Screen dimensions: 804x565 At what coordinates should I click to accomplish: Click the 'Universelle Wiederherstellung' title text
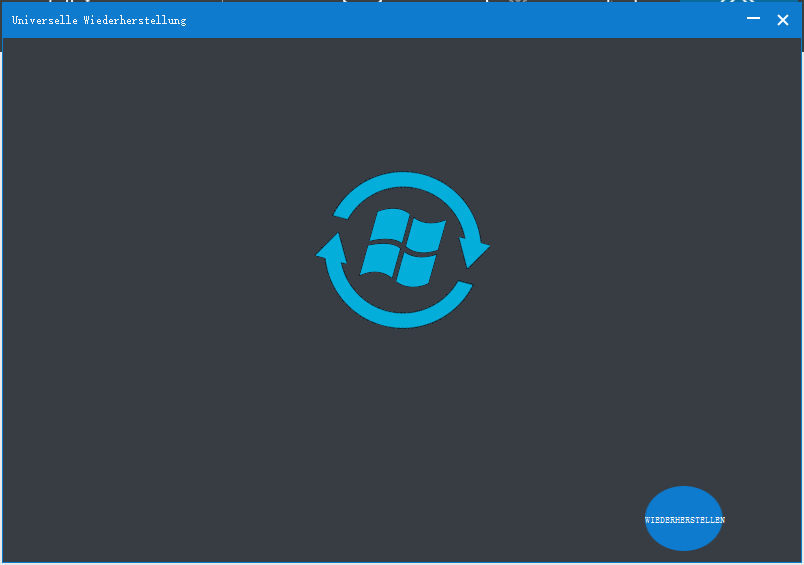(99, 21)
